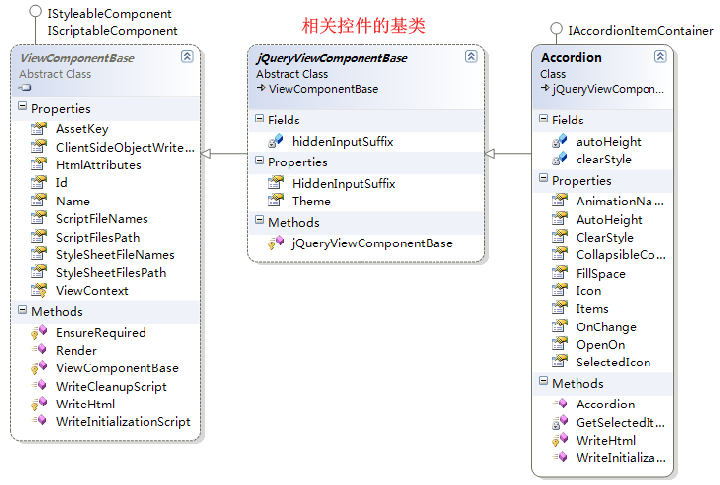Click the IAccordionItemContainer interface label
The width and height of the screenshot is (720, 485).
pos(641,31)
